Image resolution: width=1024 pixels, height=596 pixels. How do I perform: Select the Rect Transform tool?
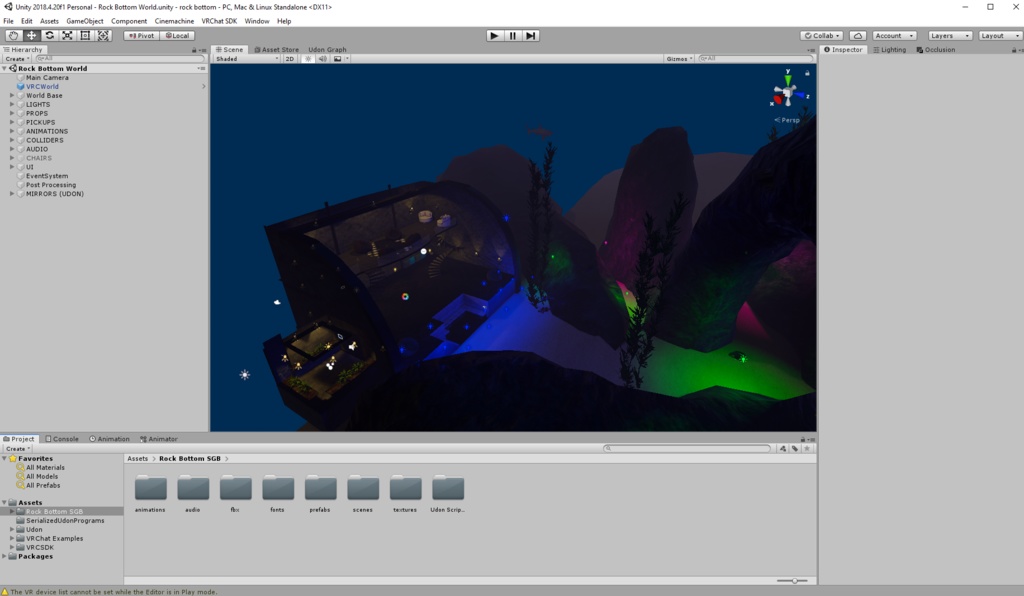click(x=85, y=35)
